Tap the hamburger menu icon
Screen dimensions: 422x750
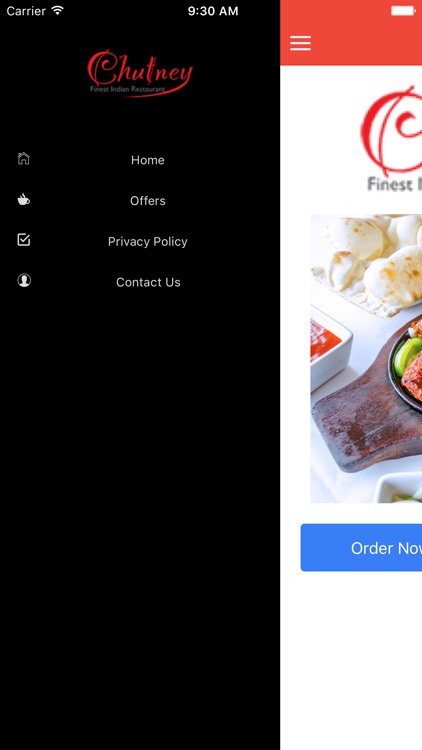[300, 43]
